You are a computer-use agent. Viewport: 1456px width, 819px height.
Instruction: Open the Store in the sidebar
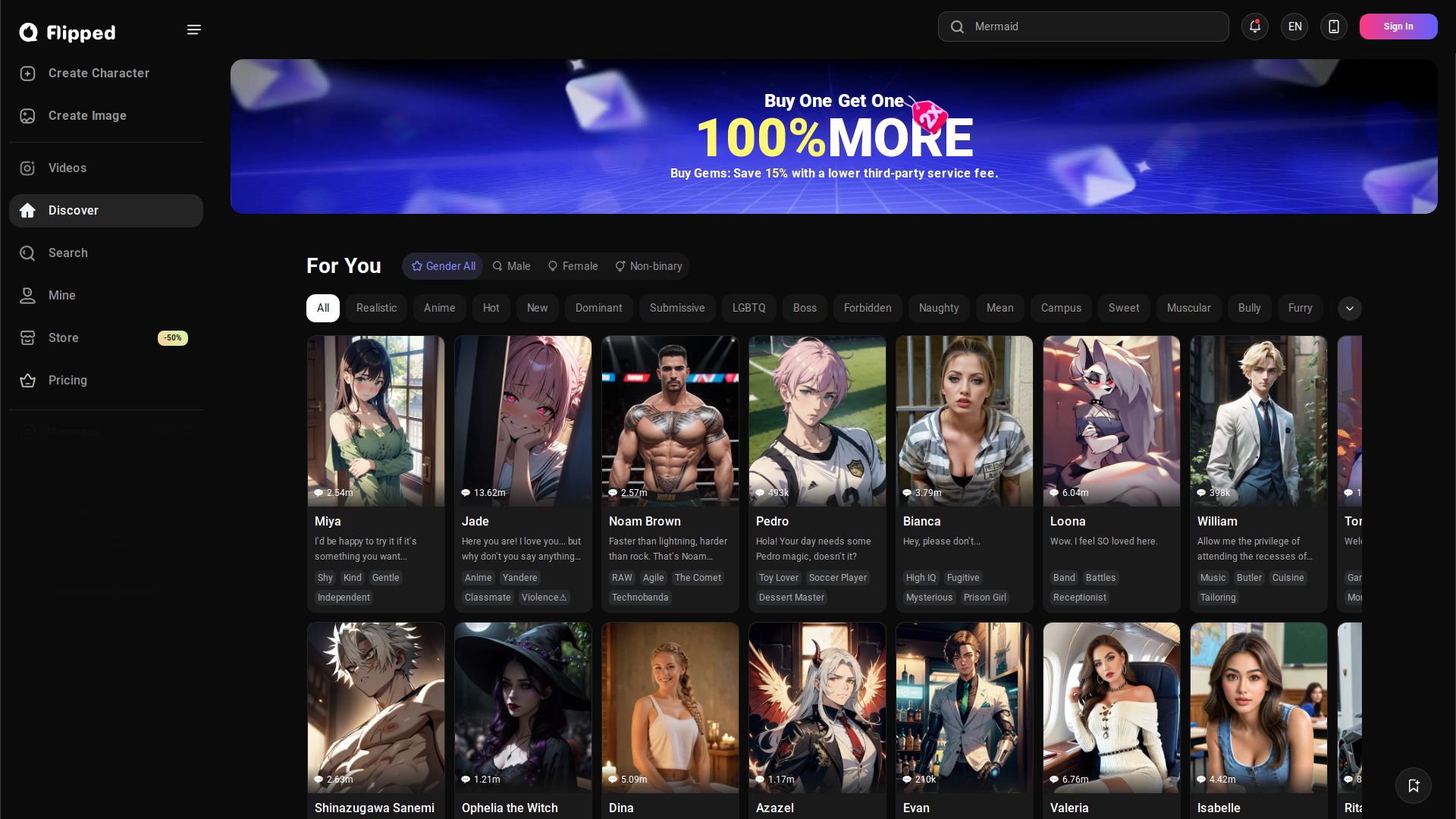pos(64,338)
